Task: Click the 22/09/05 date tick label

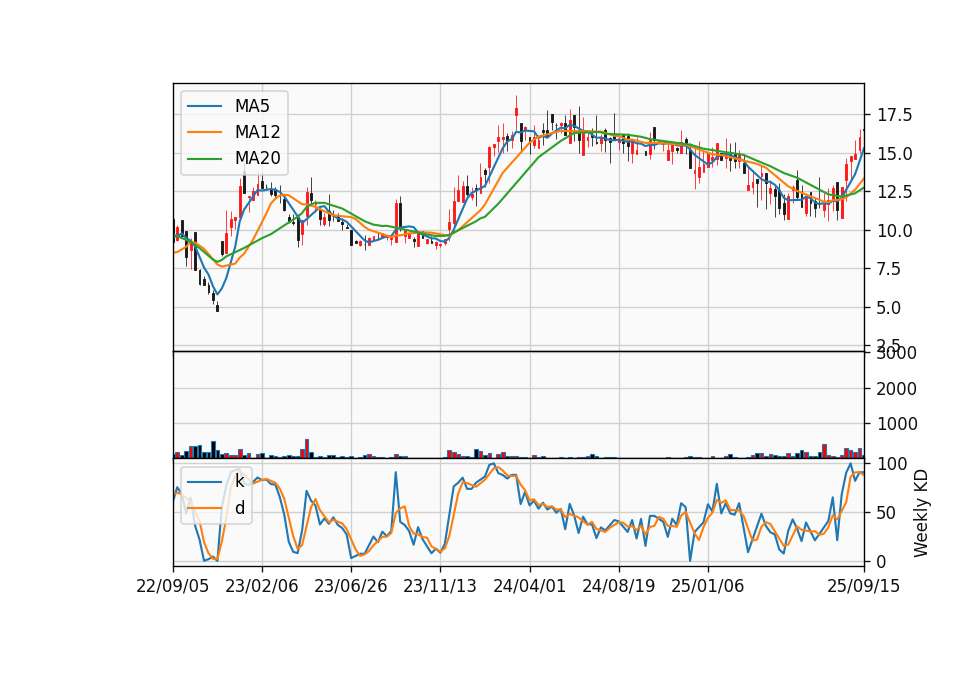Action: (x=173, y=587)
